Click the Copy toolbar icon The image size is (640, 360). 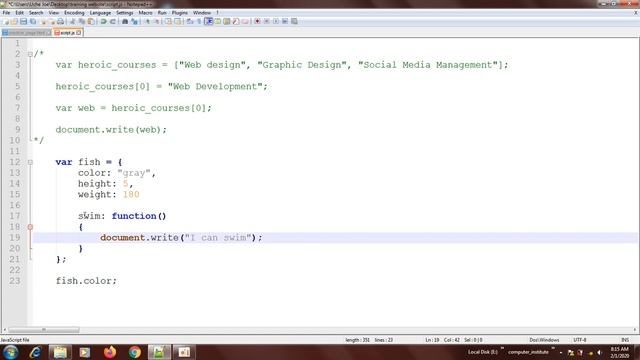(x=82, y=21)
